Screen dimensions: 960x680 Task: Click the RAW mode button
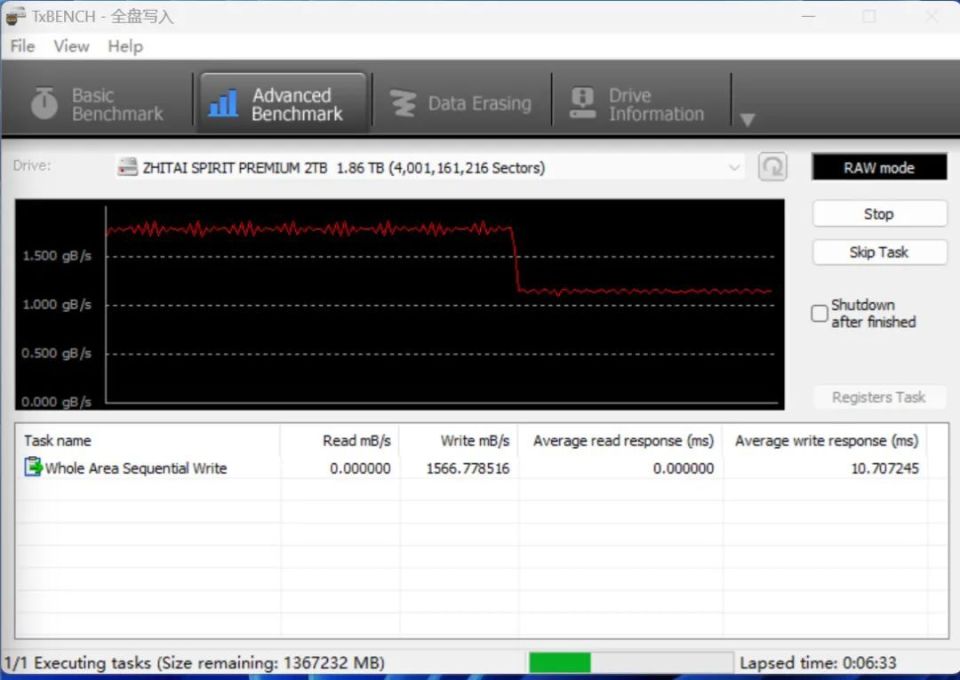coord(879,167)
